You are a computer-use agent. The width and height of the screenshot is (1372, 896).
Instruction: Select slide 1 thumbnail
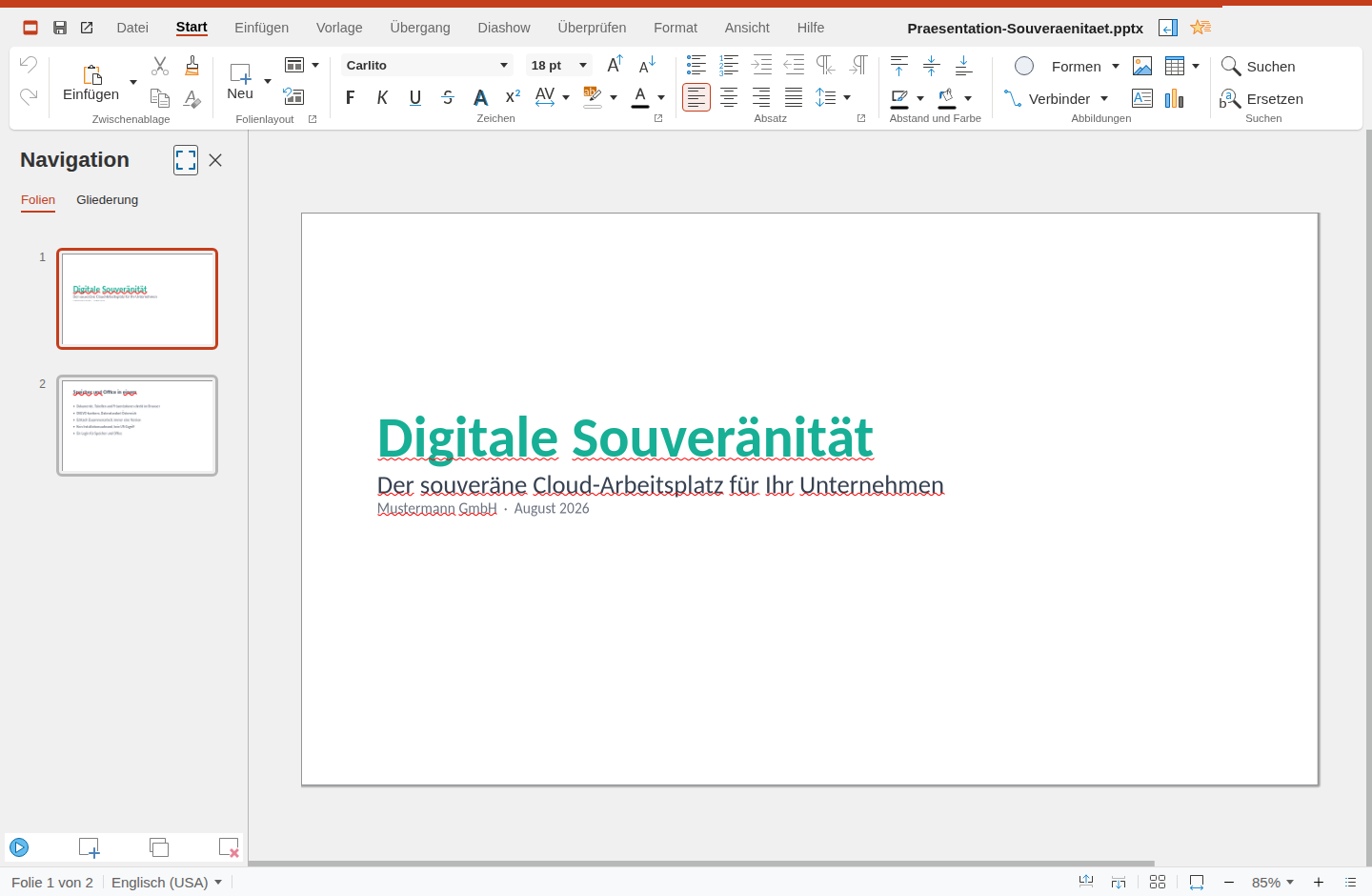pos(137,298)
